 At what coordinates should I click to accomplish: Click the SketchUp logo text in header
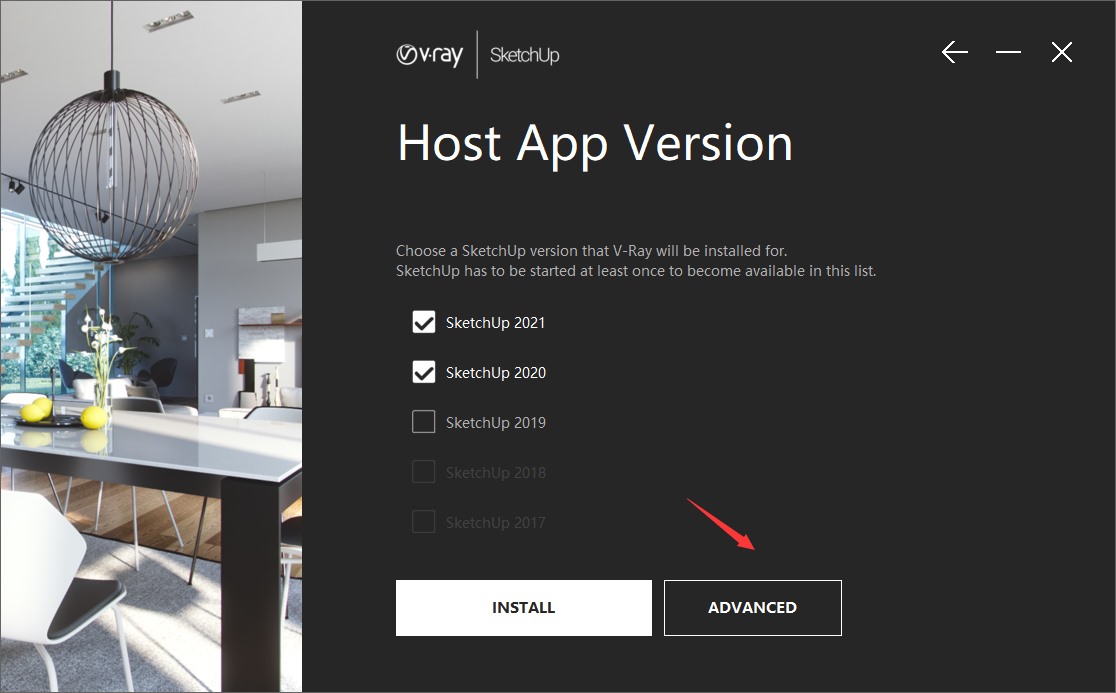click(525, 55)
